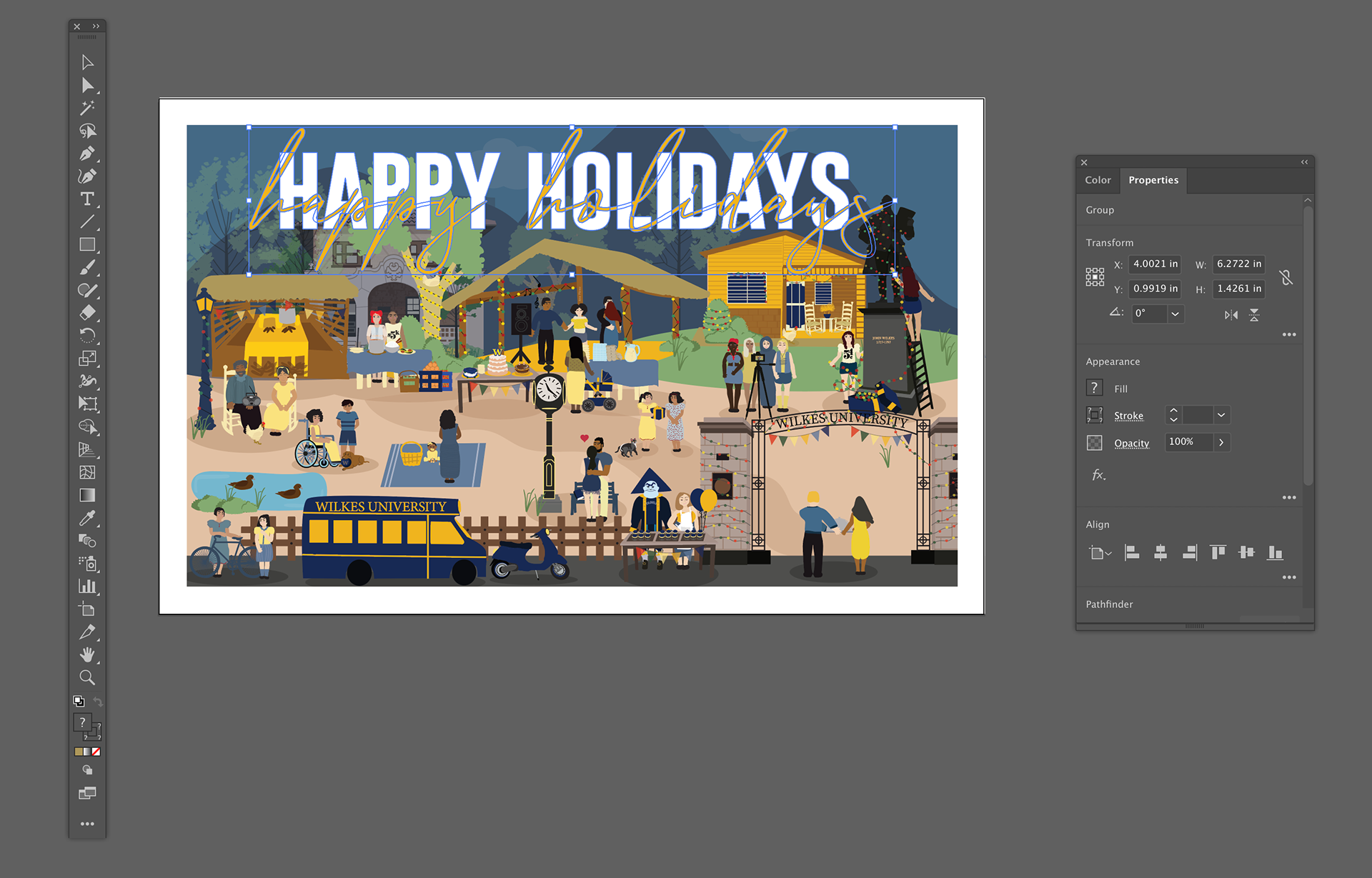
Task: Toggle constrain width and height proportions
Action: [x=1286, y=277]
